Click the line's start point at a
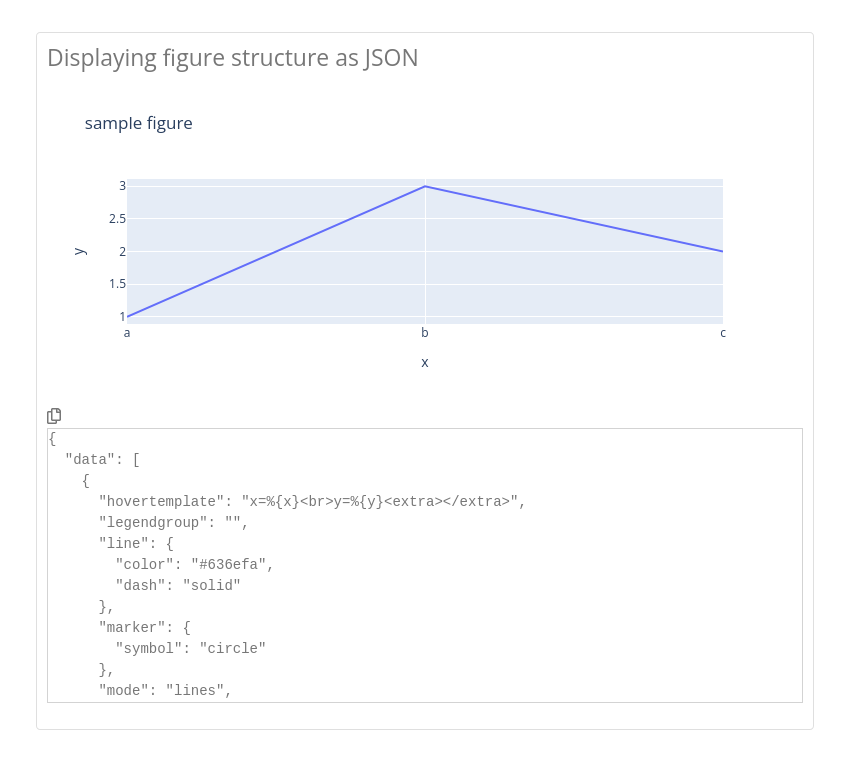850x765 pixels. point(128,316)
